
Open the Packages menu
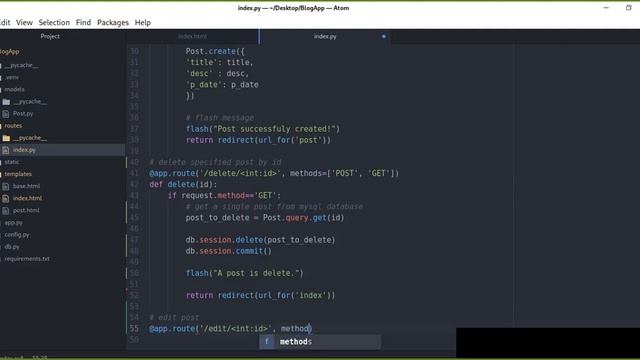pyautogui.click(x=113, y=22)
